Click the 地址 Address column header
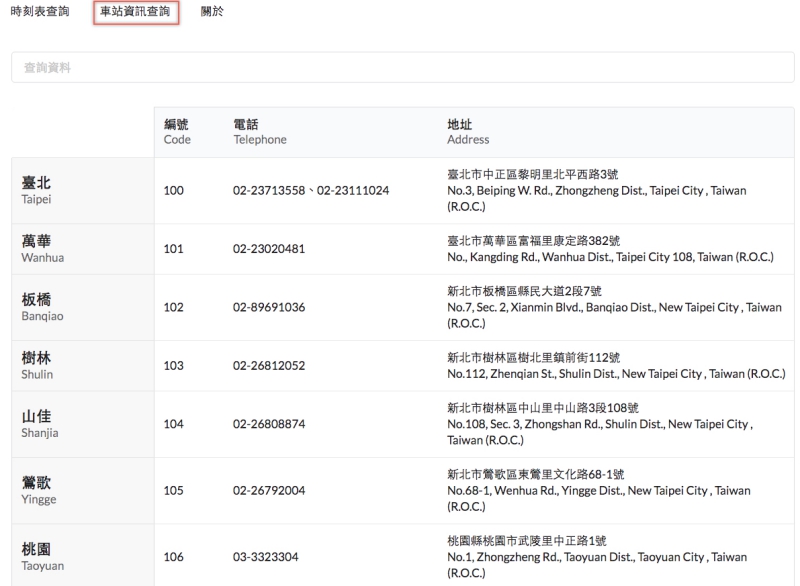This screenshot has height=586, width=800. coord(468,132)
